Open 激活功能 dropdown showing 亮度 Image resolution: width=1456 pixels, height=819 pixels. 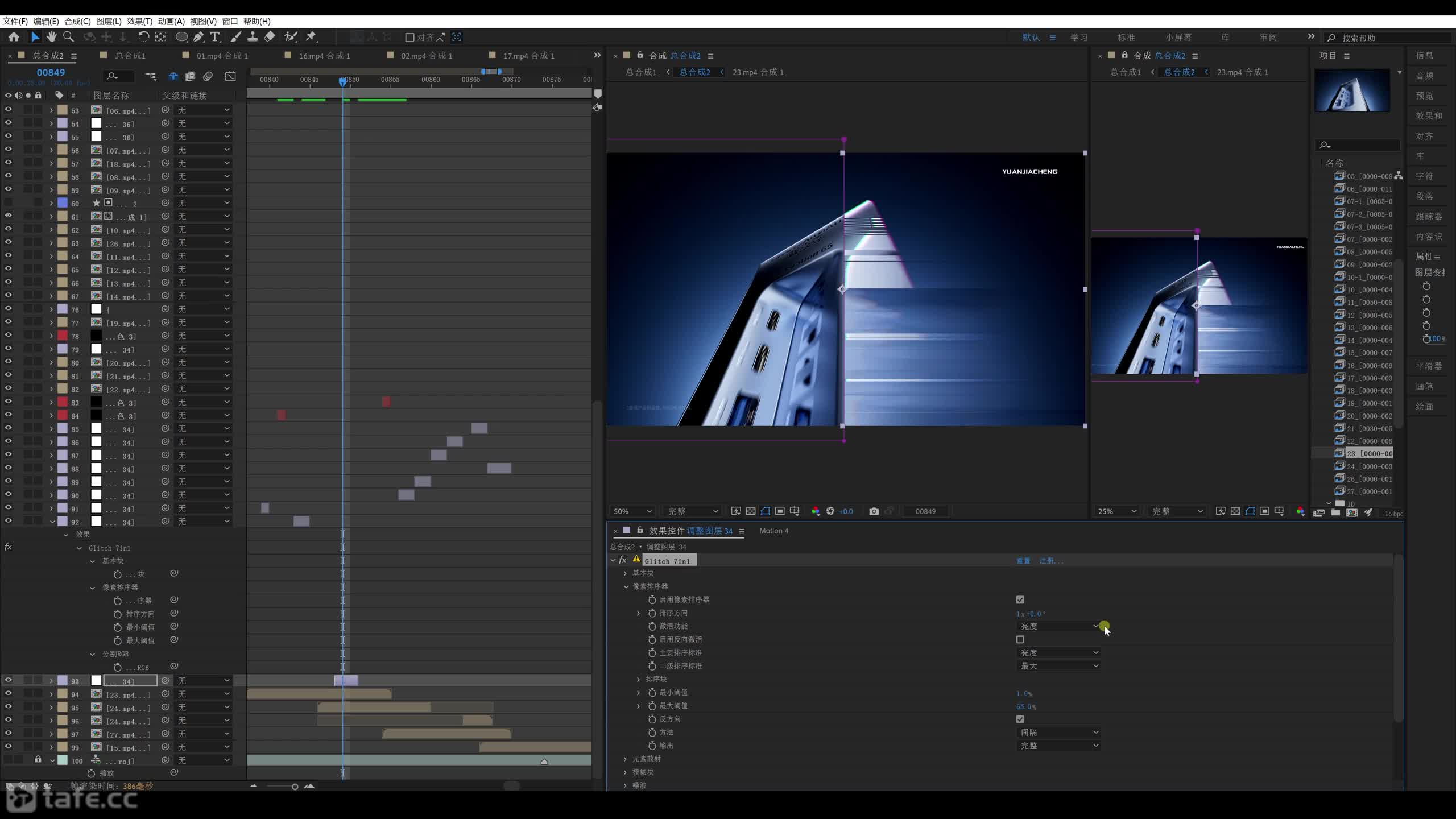click(x=1058, y=626)
